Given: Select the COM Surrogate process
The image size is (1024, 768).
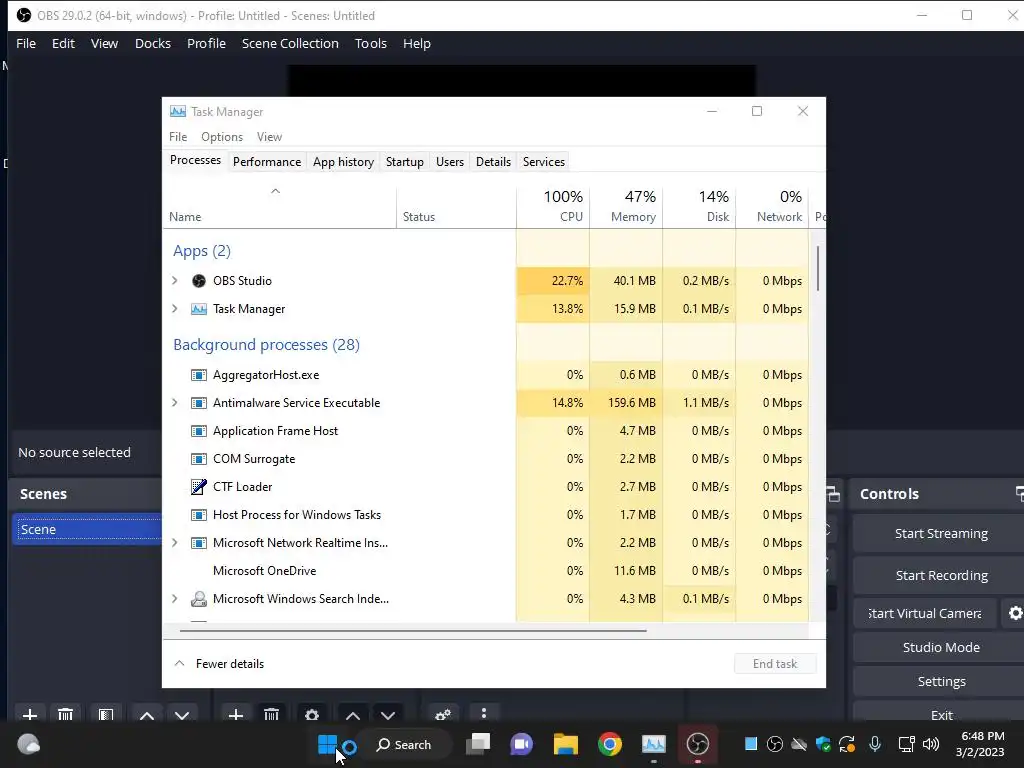Looking at the screenshot, I should (x=485, y=459).
